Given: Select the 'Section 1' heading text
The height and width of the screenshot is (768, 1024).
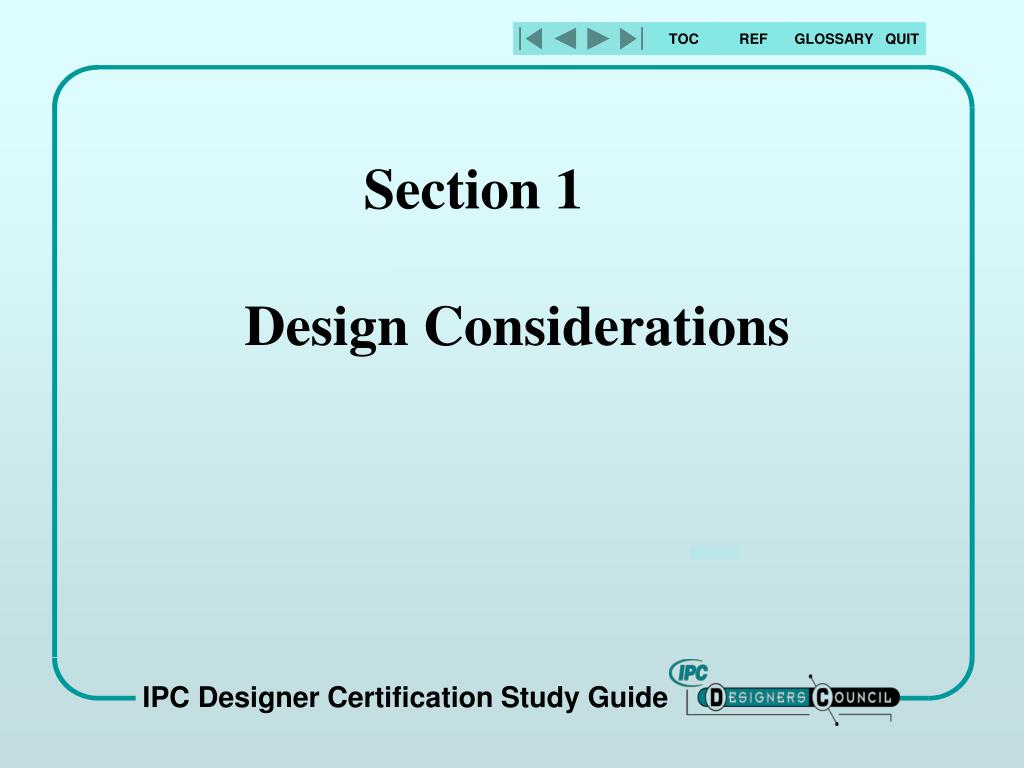Looking at the screenshot, I should (x=472, y=189).
